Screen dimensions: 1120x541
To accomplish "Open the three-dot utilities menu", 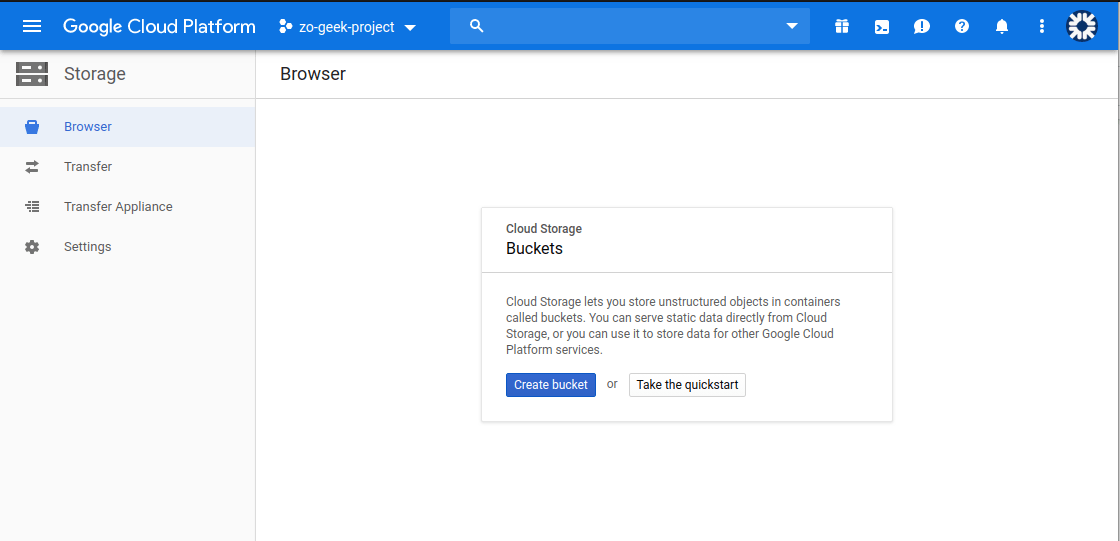I will 1041,26.
